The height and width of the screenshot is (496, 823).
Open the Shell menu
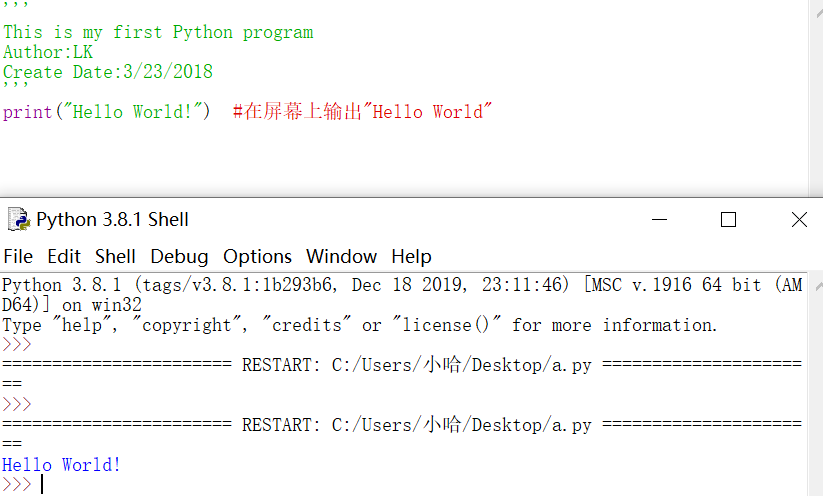click(x=115, y=256)
